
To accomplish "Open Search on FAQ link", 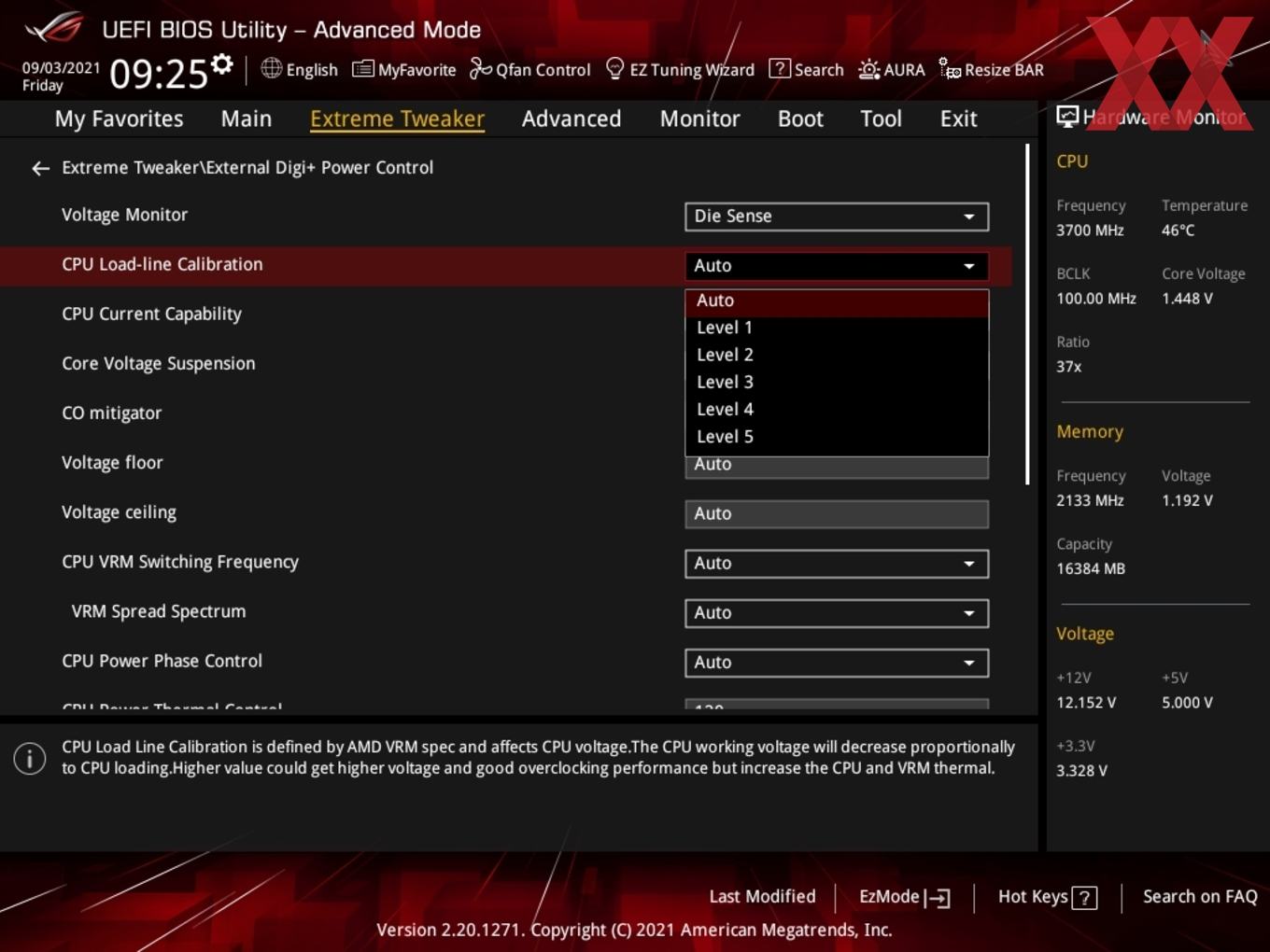I will tap(1200, 897).
